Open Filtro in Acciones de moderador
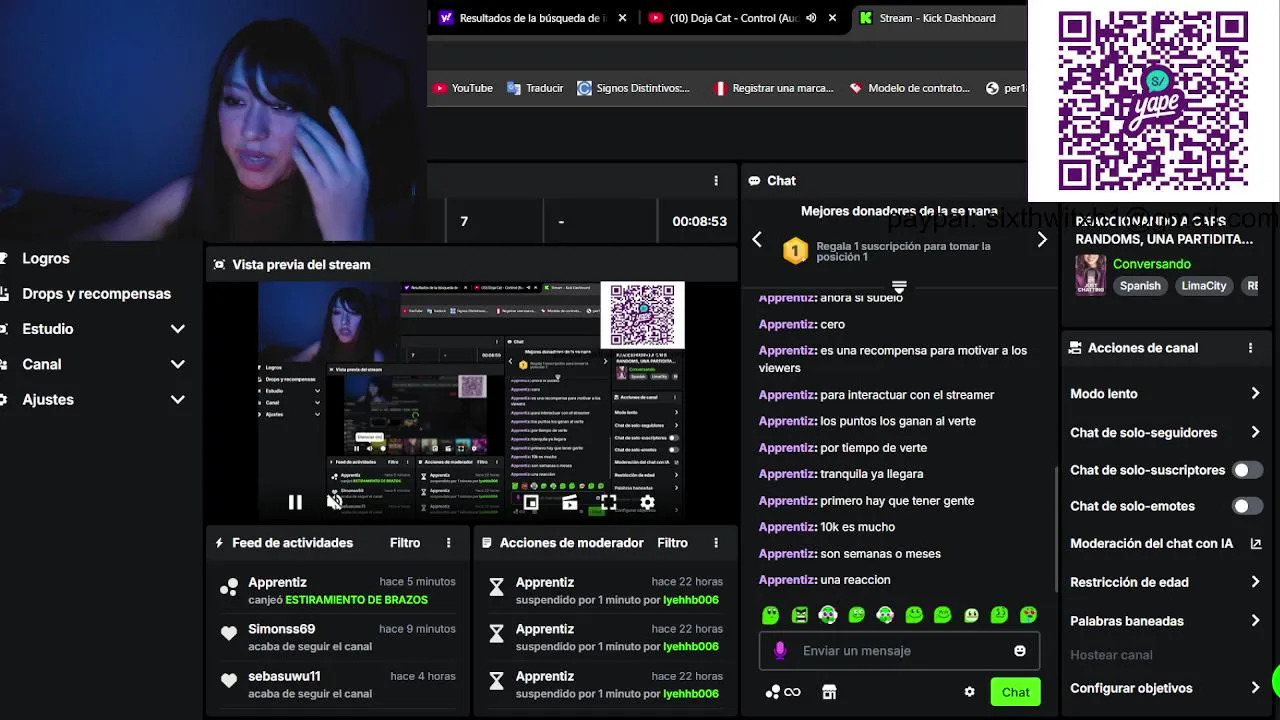This screenshot has height=720, width=1280. 672,543
